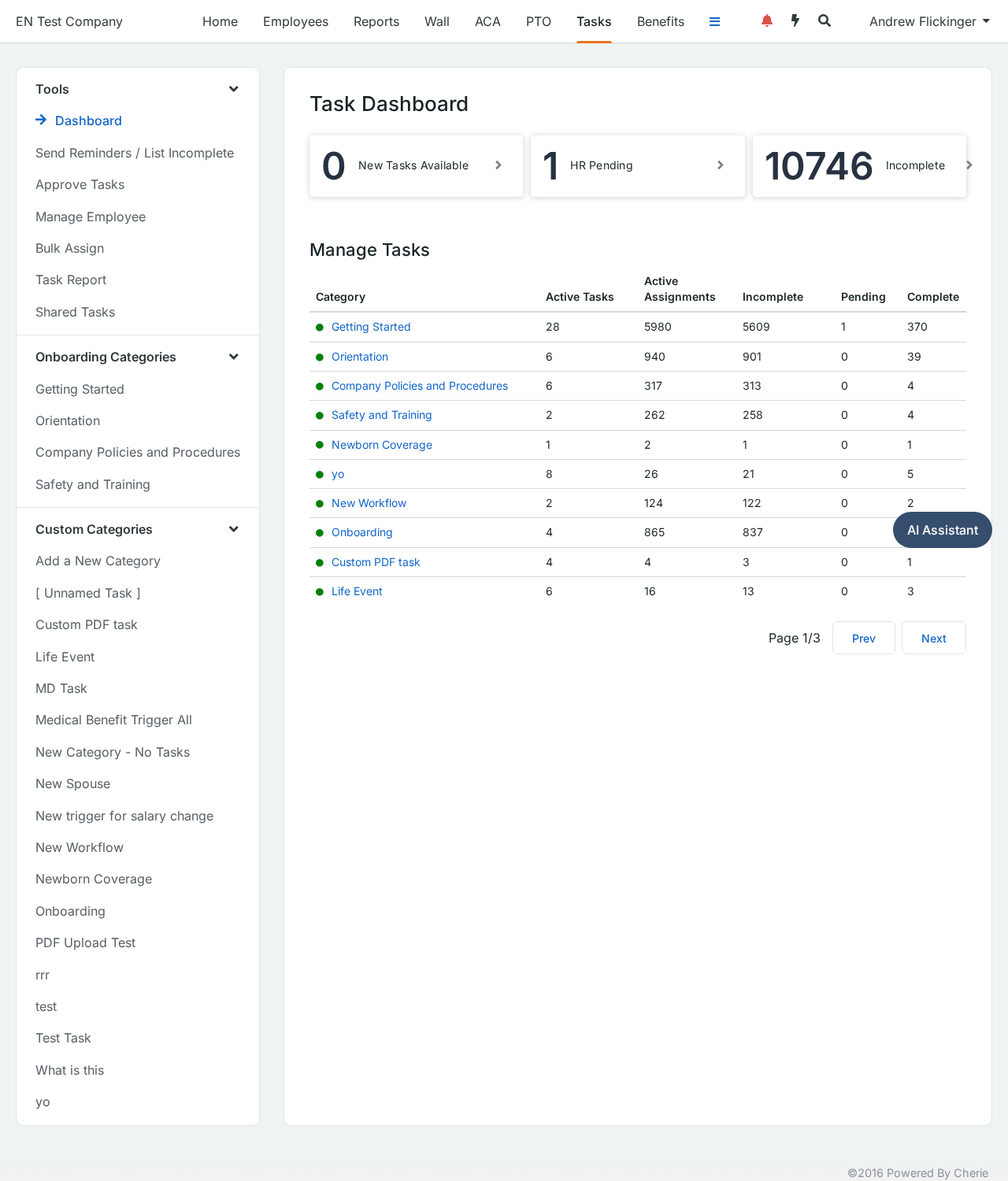Open search with the magnifier icon
The height and width of the screenshot is (1181, 1008).
[x=825, y=21]
